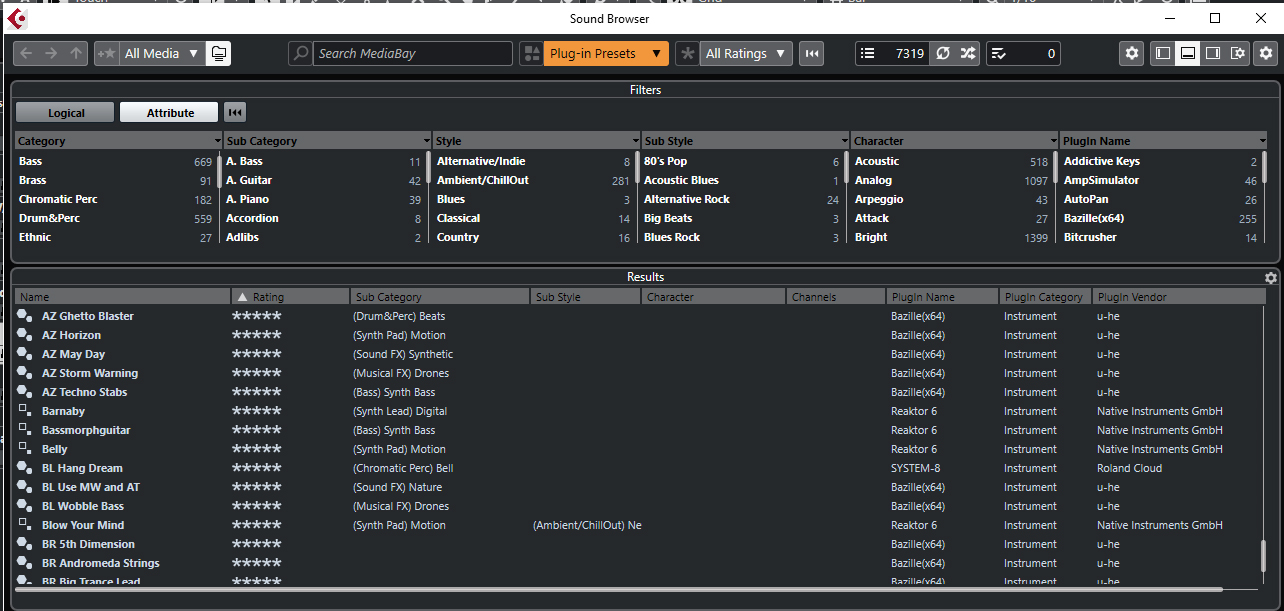Focus the Search MediaBay input field
1284x611 pixels.
(412, 53)
